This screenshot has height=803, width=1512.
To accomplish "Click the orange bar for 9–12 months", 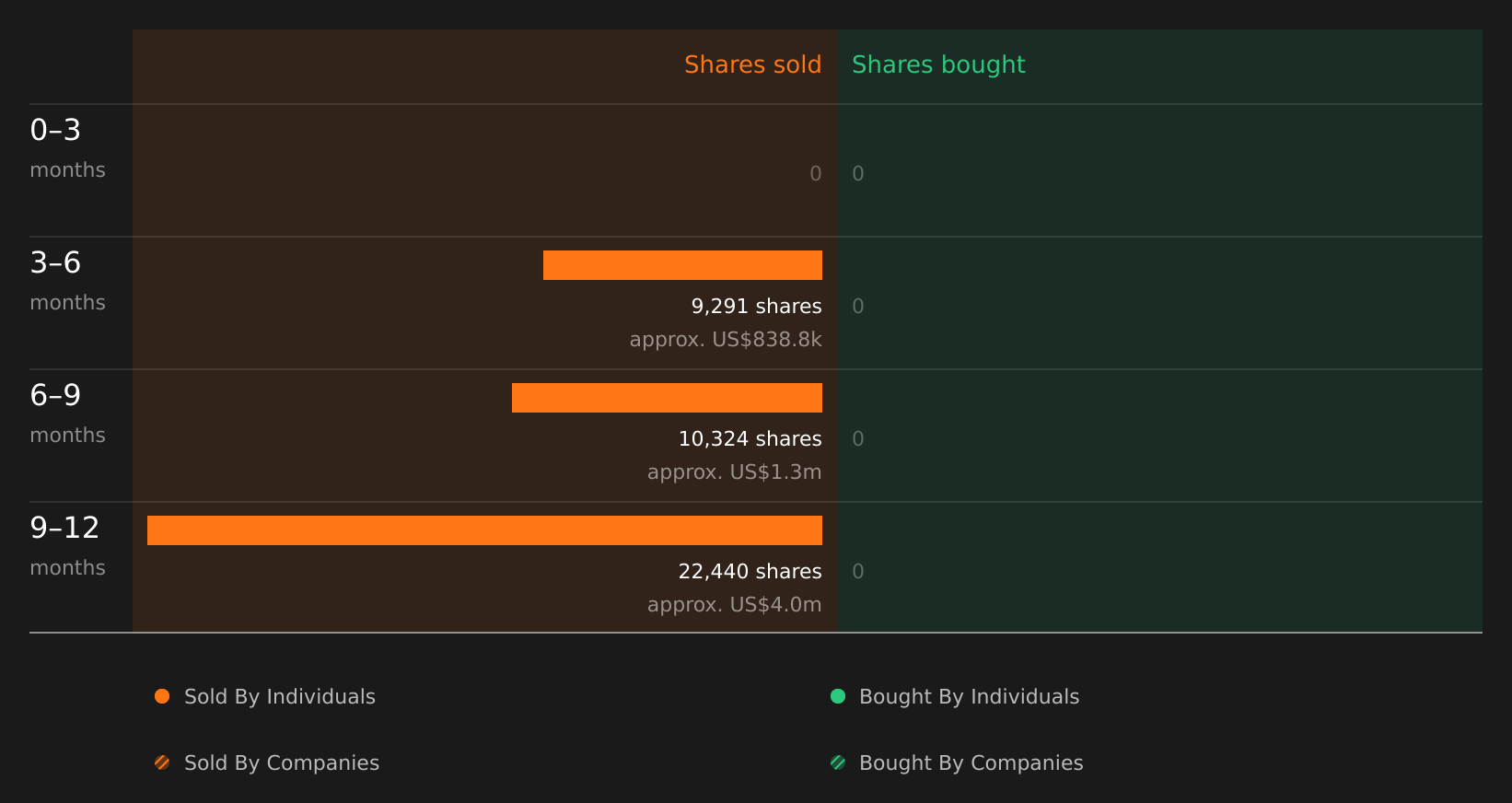I will (484, 530).
